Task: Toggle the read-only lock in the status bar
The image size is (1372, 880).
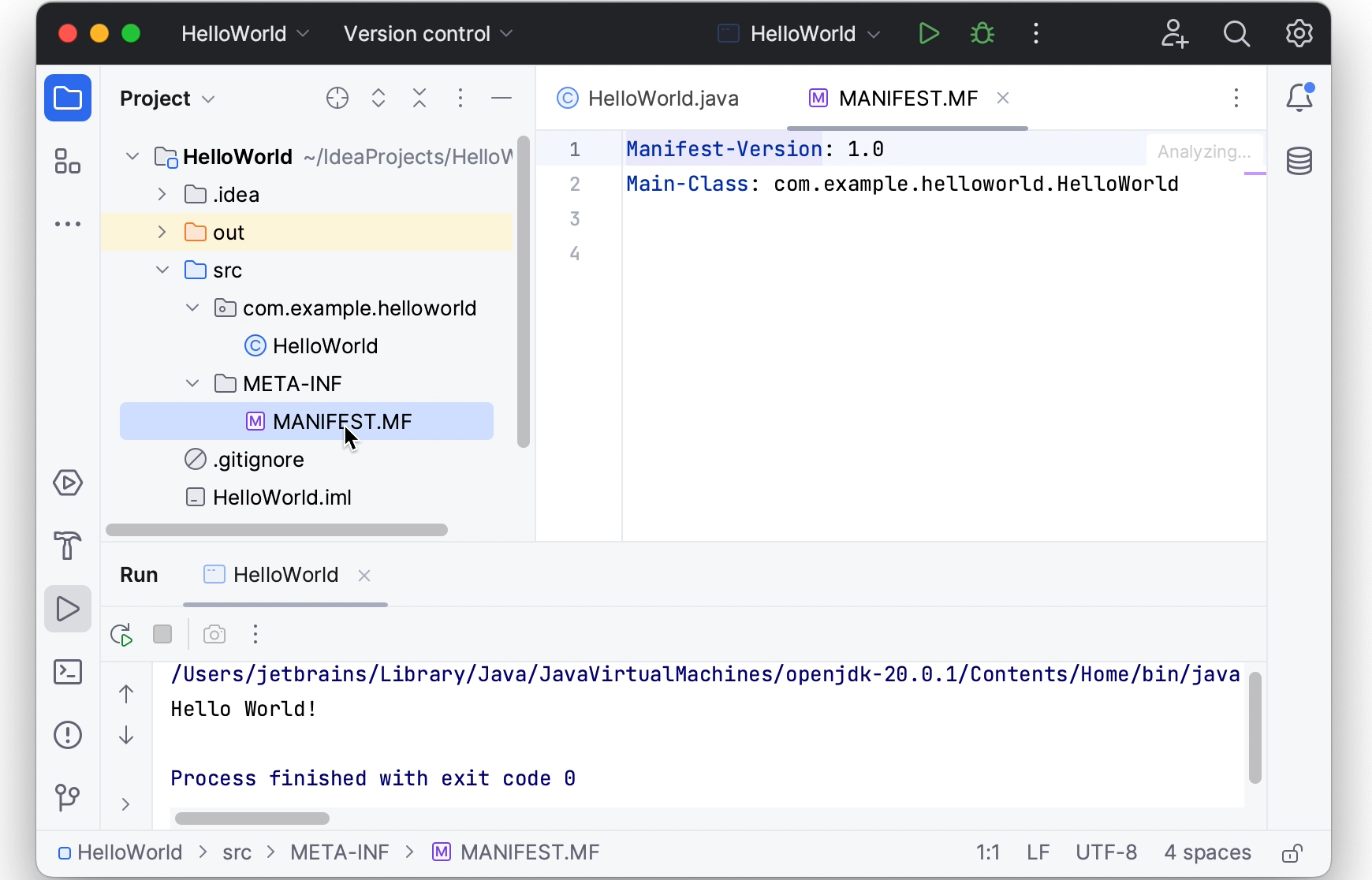Action: click(1292, 852)
